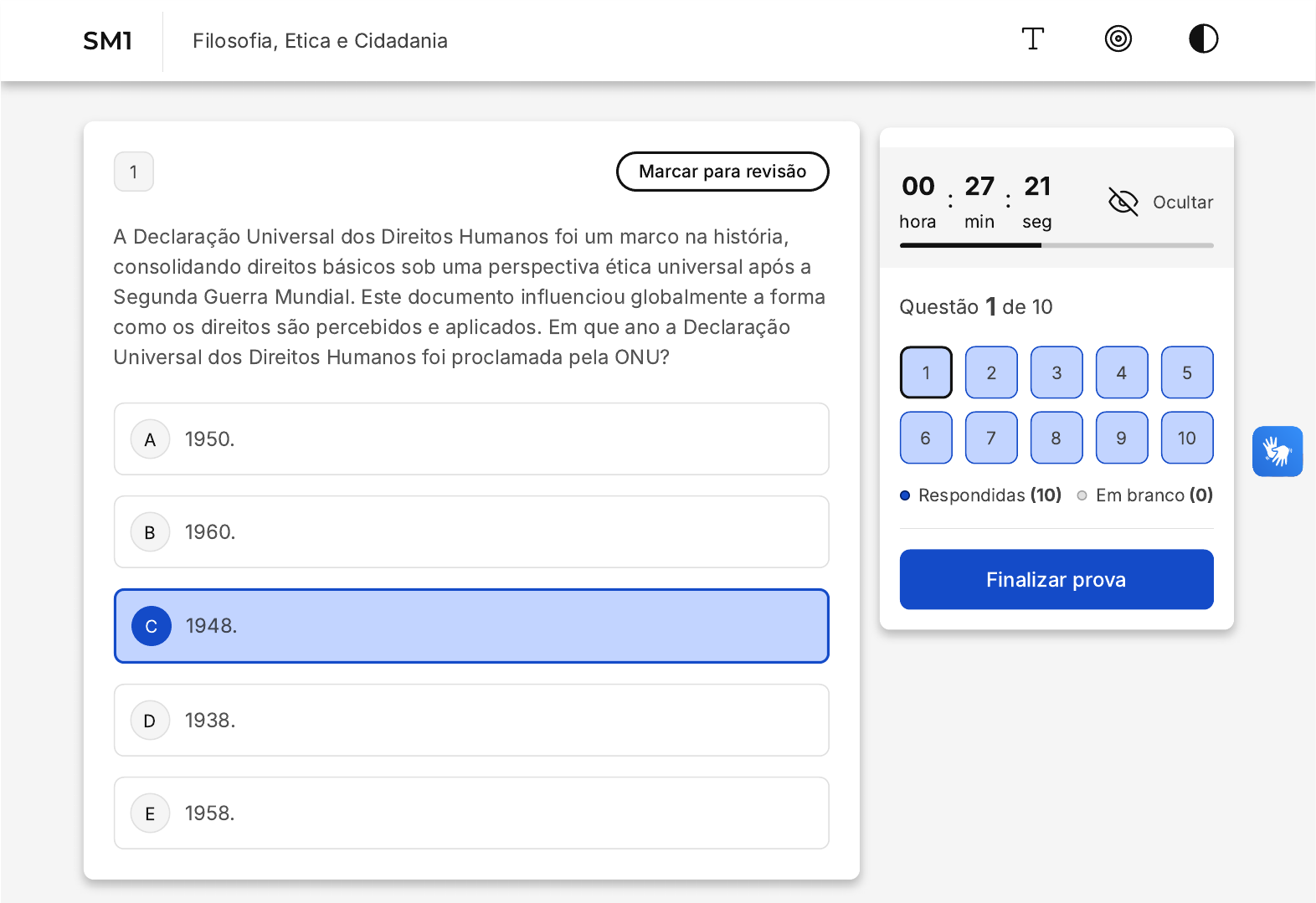Click the focus target icon in header
This screenshot has width=1316, height=903.
[1118, 39]
